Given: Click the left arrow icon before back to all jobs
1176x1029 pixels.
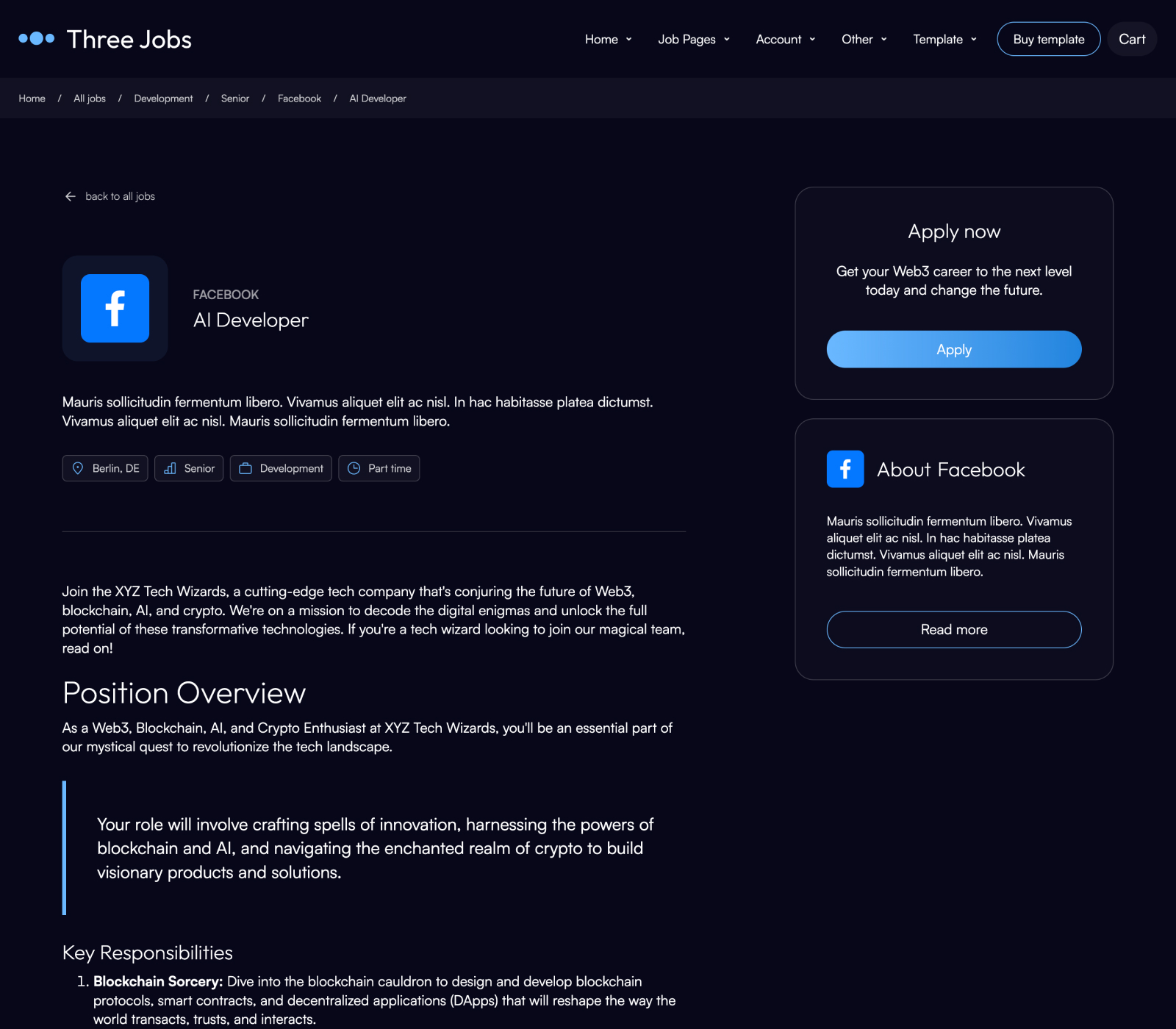Looking at the screenshot, I should (x=71, y=196).
